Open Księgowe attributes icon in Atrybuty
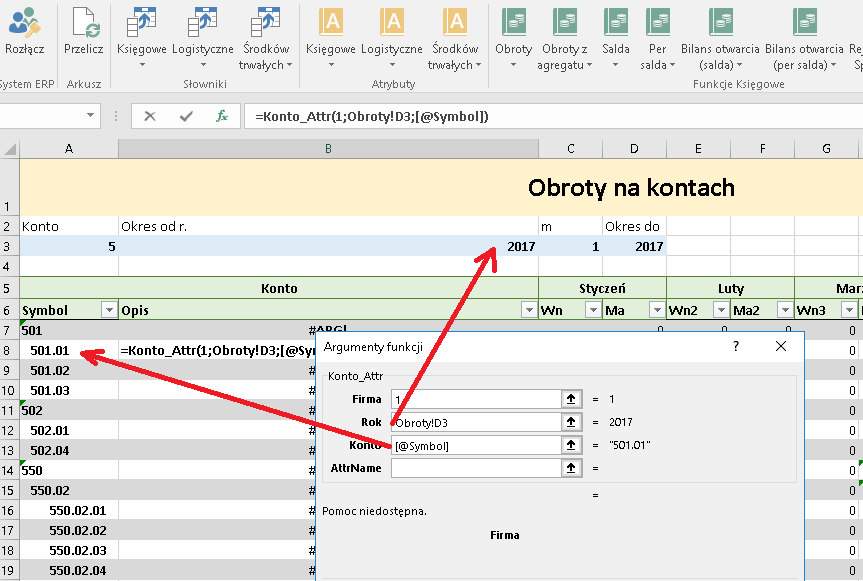This screenshot has width=863, height=581. pos(331,22)
